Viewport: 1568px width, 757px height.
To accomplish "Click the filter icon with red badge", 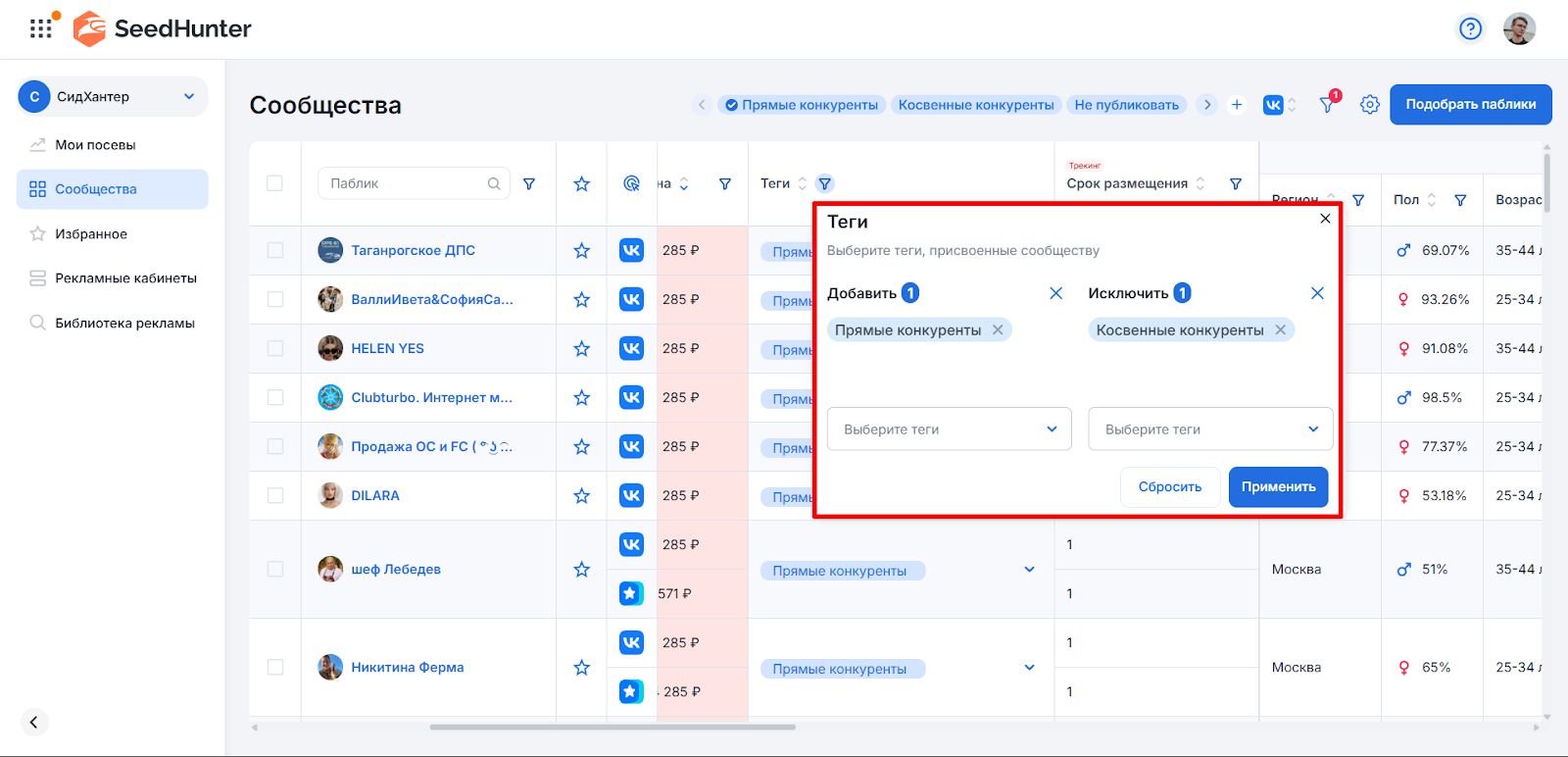I will tap(1327, 104).
